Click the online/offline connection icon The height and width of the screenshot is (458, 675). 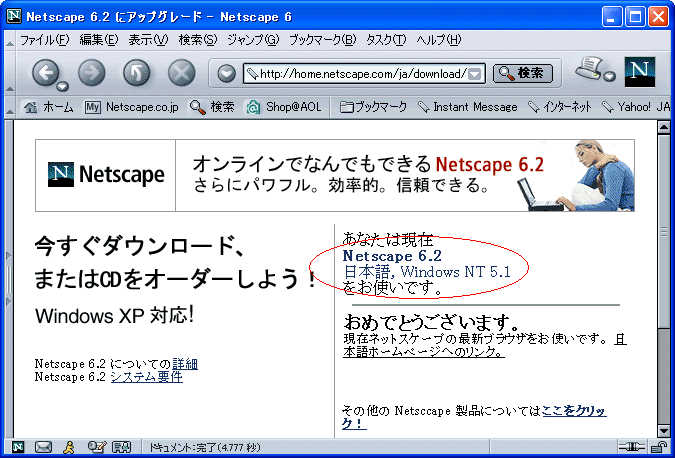point(632,447)
